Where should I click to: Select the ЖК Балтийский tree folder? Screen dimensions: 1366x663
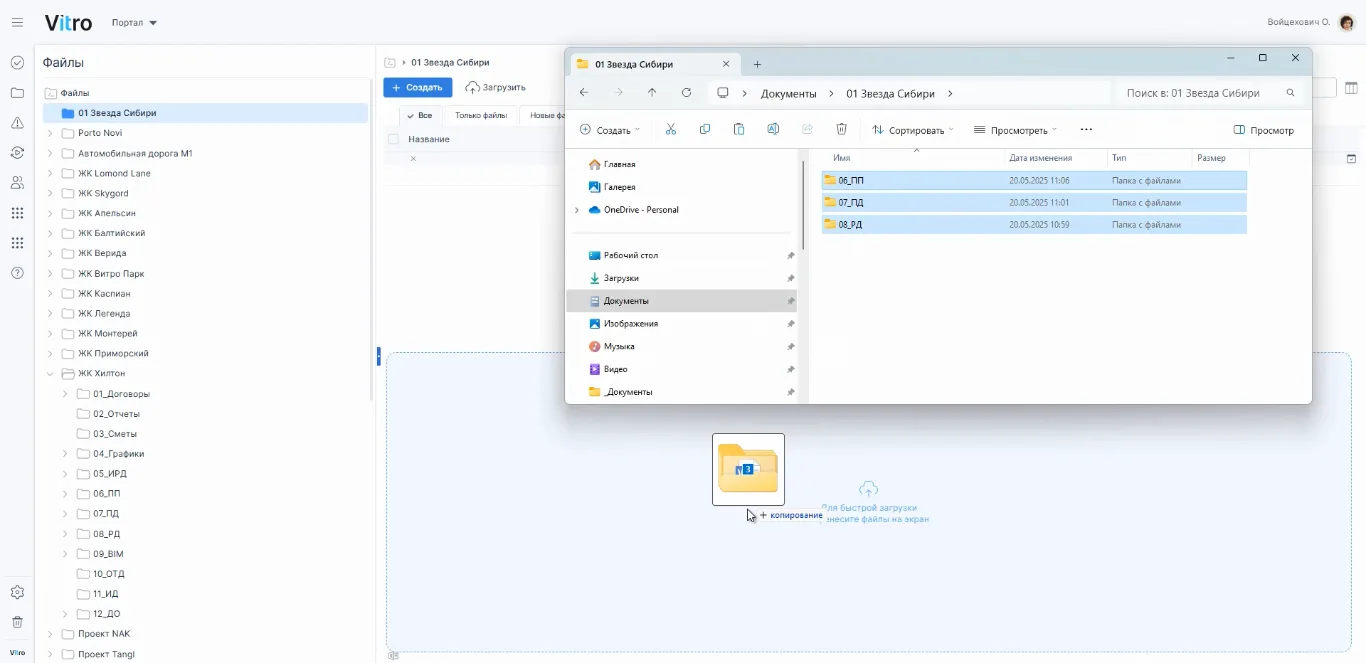pyautogui.click(x=111, y=233)
